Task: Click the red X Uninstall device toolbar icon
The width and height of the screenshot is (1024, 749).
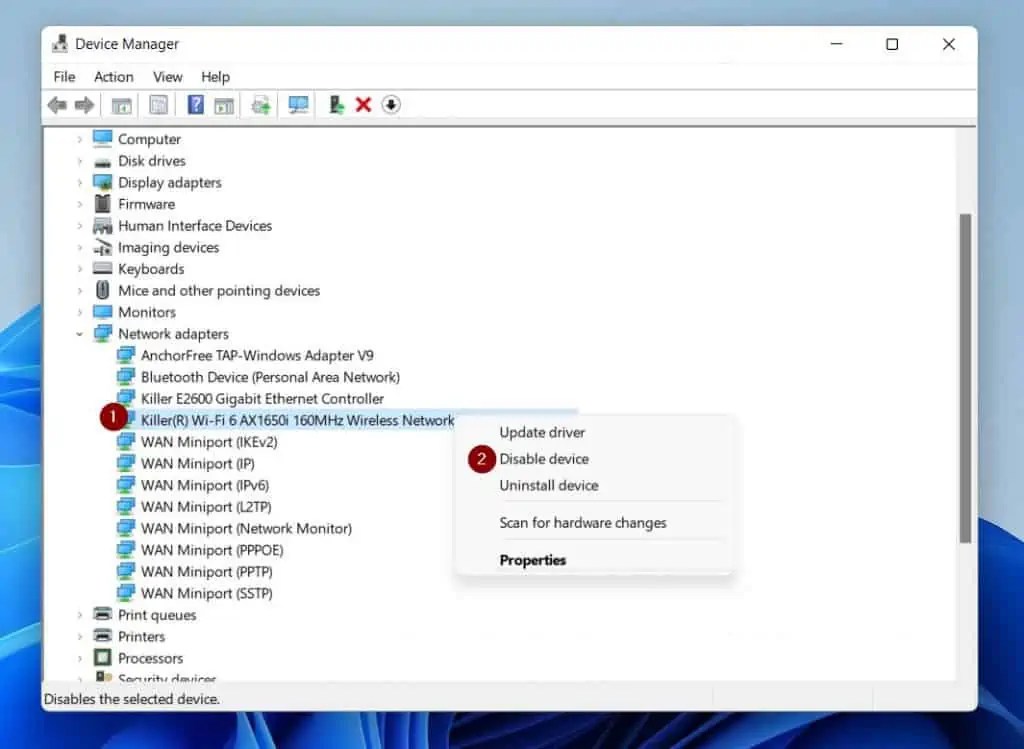Action: 364,104
